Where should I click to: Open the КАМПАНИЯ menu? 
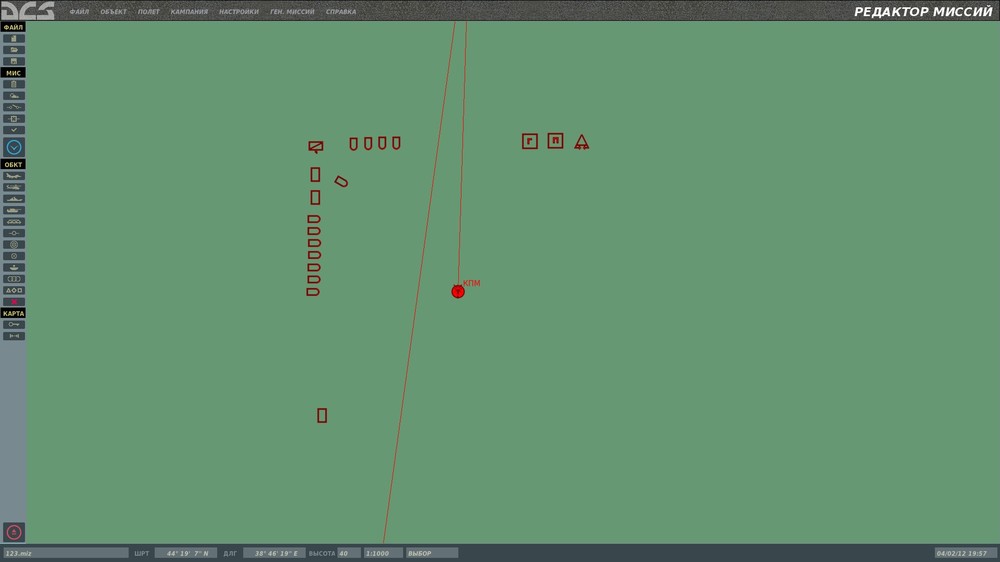189,11
